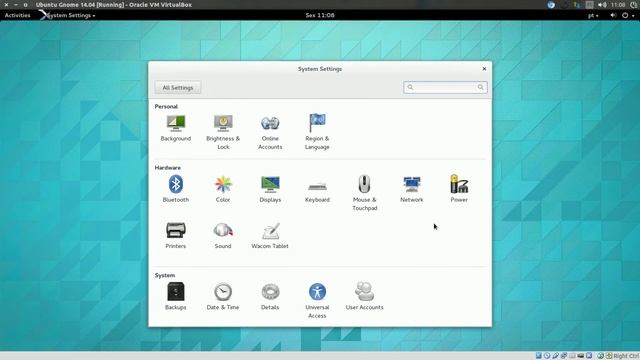Open the pt keyboard layout menu

click(x=593, y=16)
